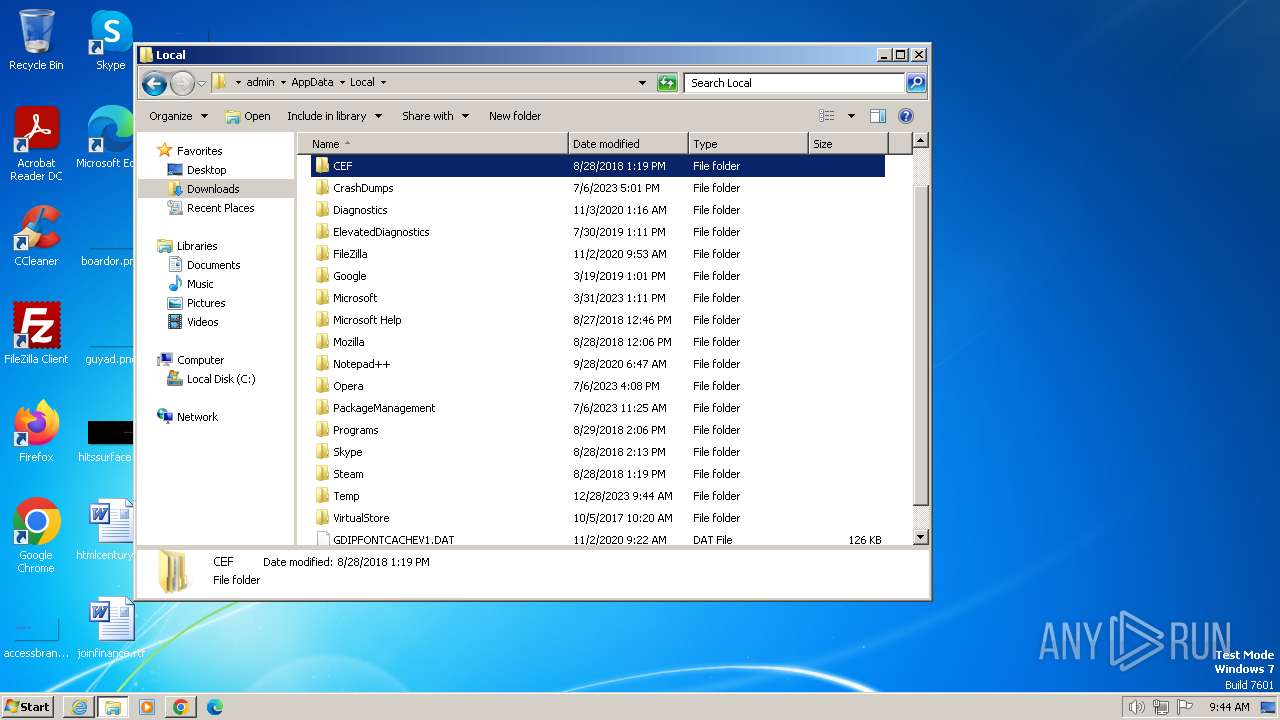Expand the Local breadcrumb arrow
The image size is (1280, 720).
pyautogui.click(x=383, y=83)
